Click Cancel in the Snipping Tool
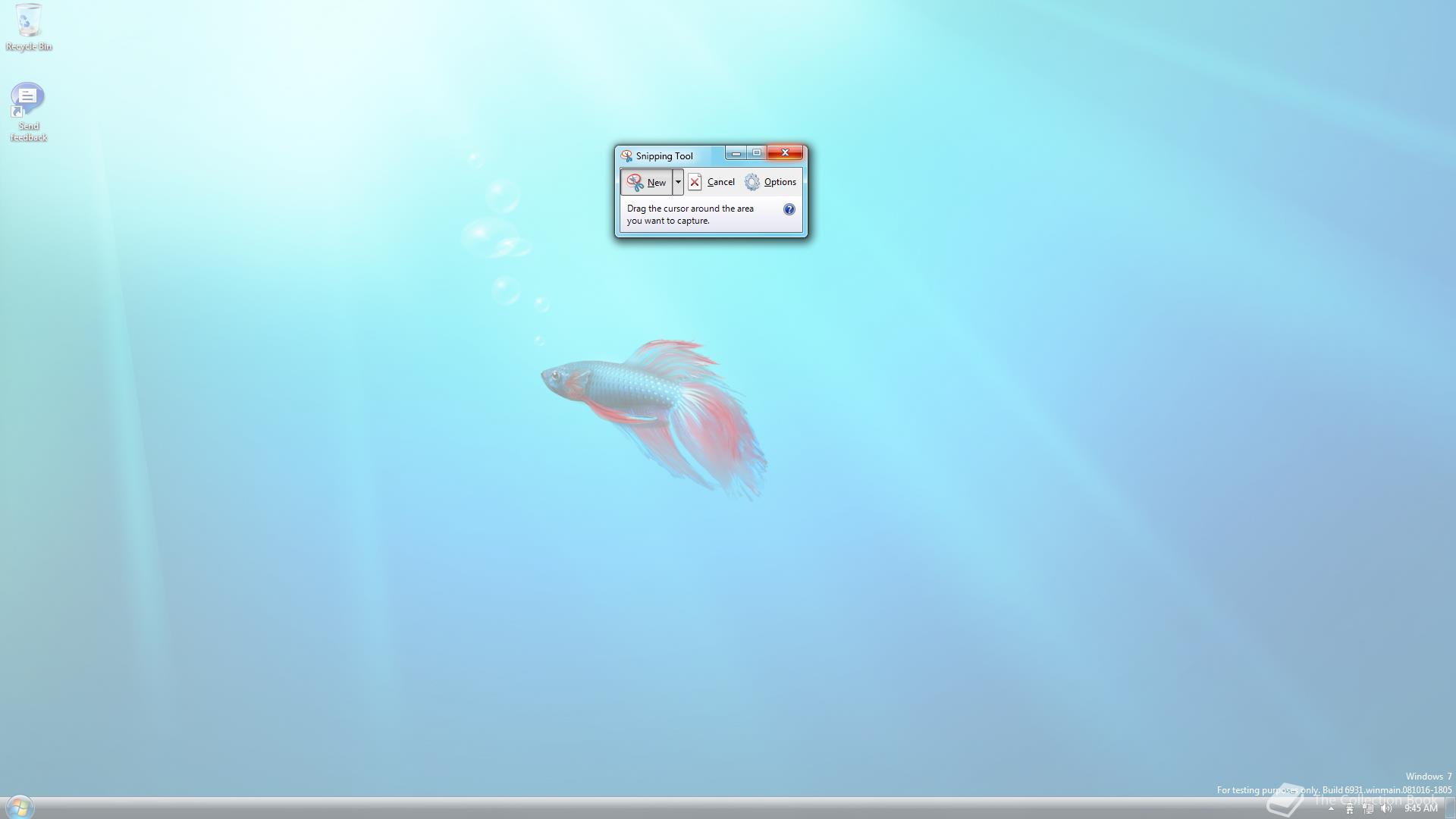1456x819 pixels. (x=711, y=182)
